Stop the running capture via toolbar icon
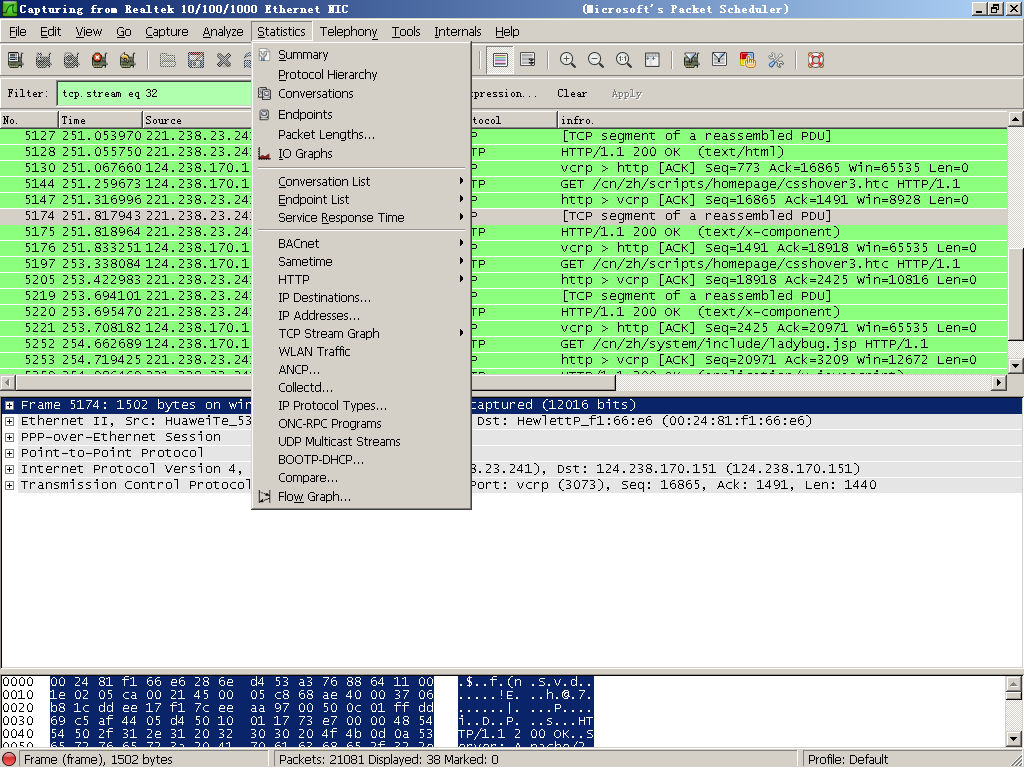This screenshot has height=768, width=1024. (99, 60)
